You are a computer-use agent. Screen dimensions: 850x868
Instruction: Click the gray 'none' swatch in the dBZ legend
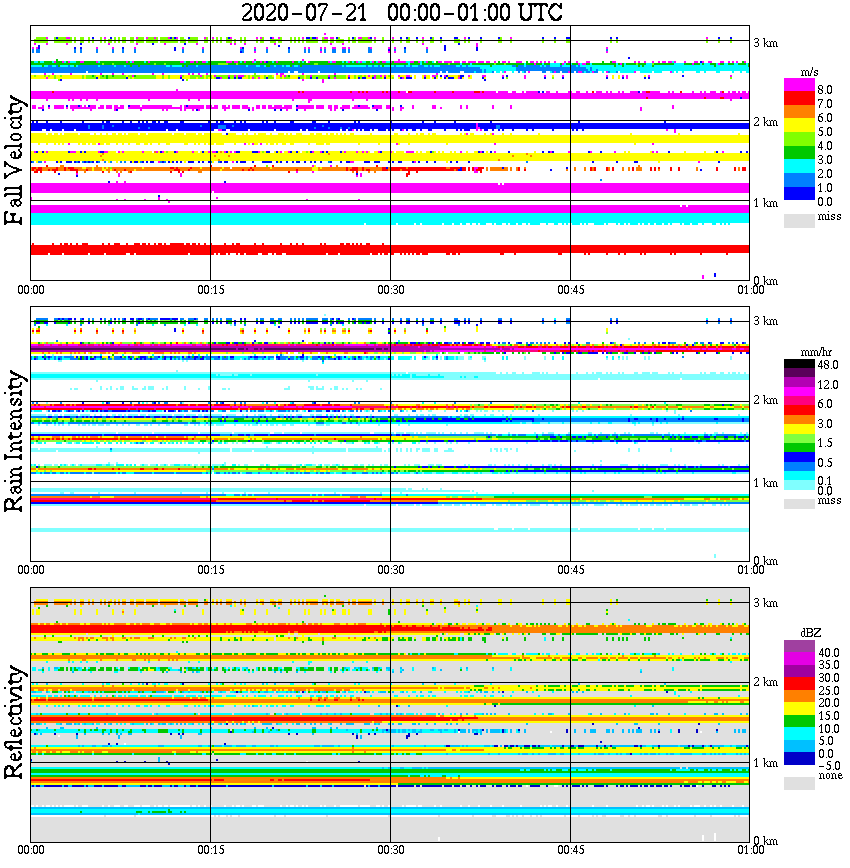[x=799, y=783]
